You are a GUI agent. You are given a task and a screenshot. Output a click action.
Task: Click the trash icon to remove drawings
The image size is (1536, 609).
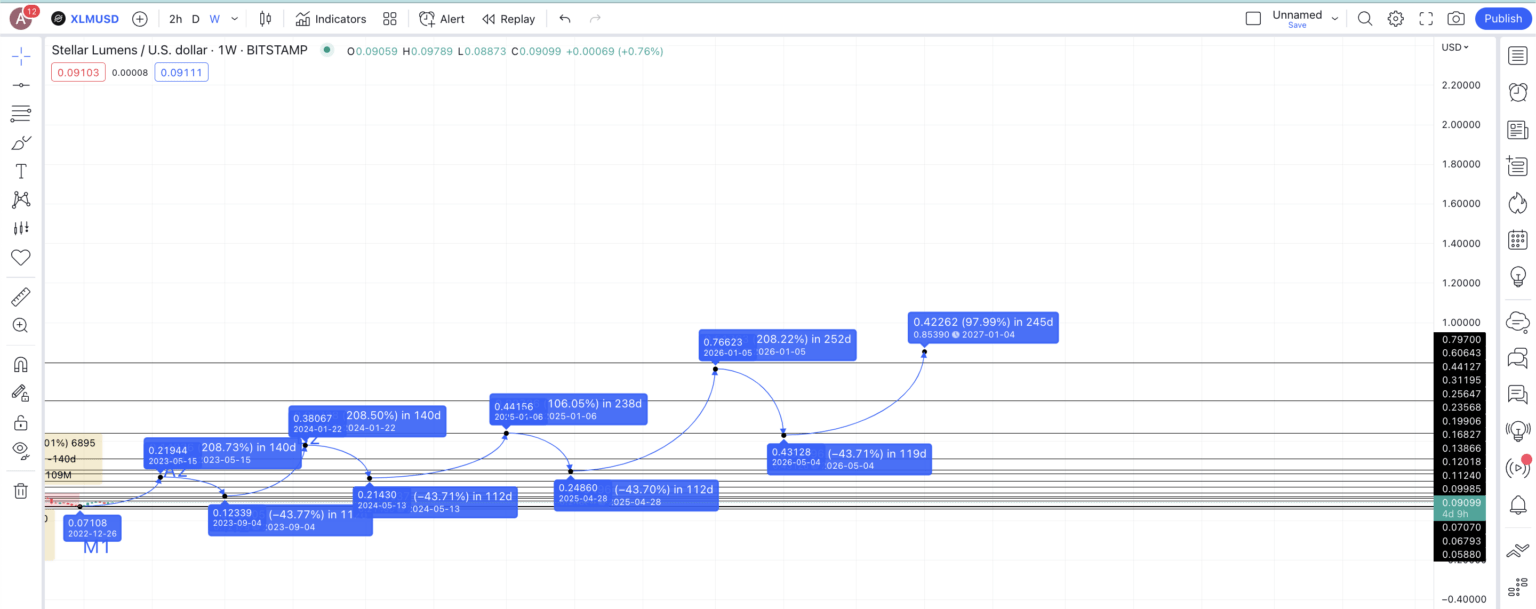pos(20,490)
